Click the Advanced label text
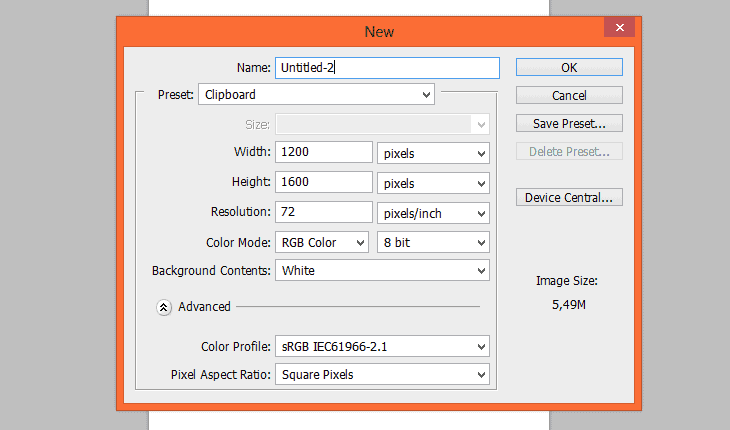This screenshot has height=430, width=730. 204,307
